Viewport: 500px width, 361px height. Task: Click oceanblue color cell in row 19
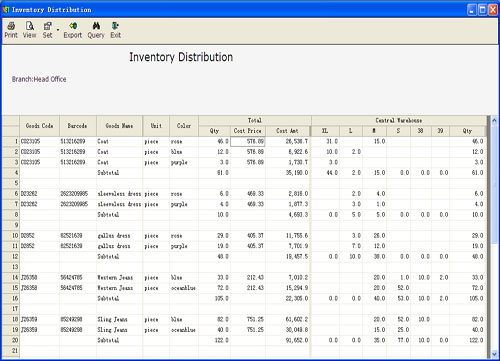pos(184,330)
